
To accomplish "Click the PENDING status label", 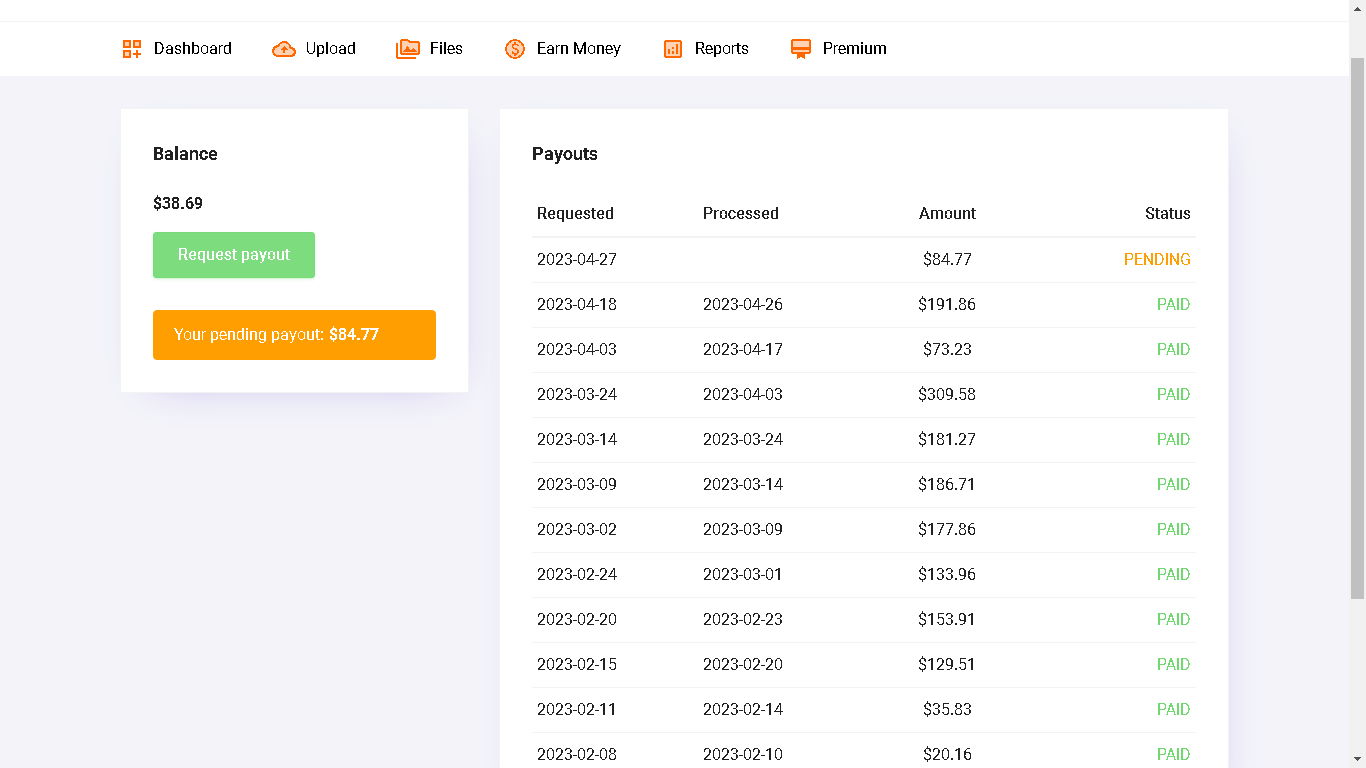I will 1156,260.
